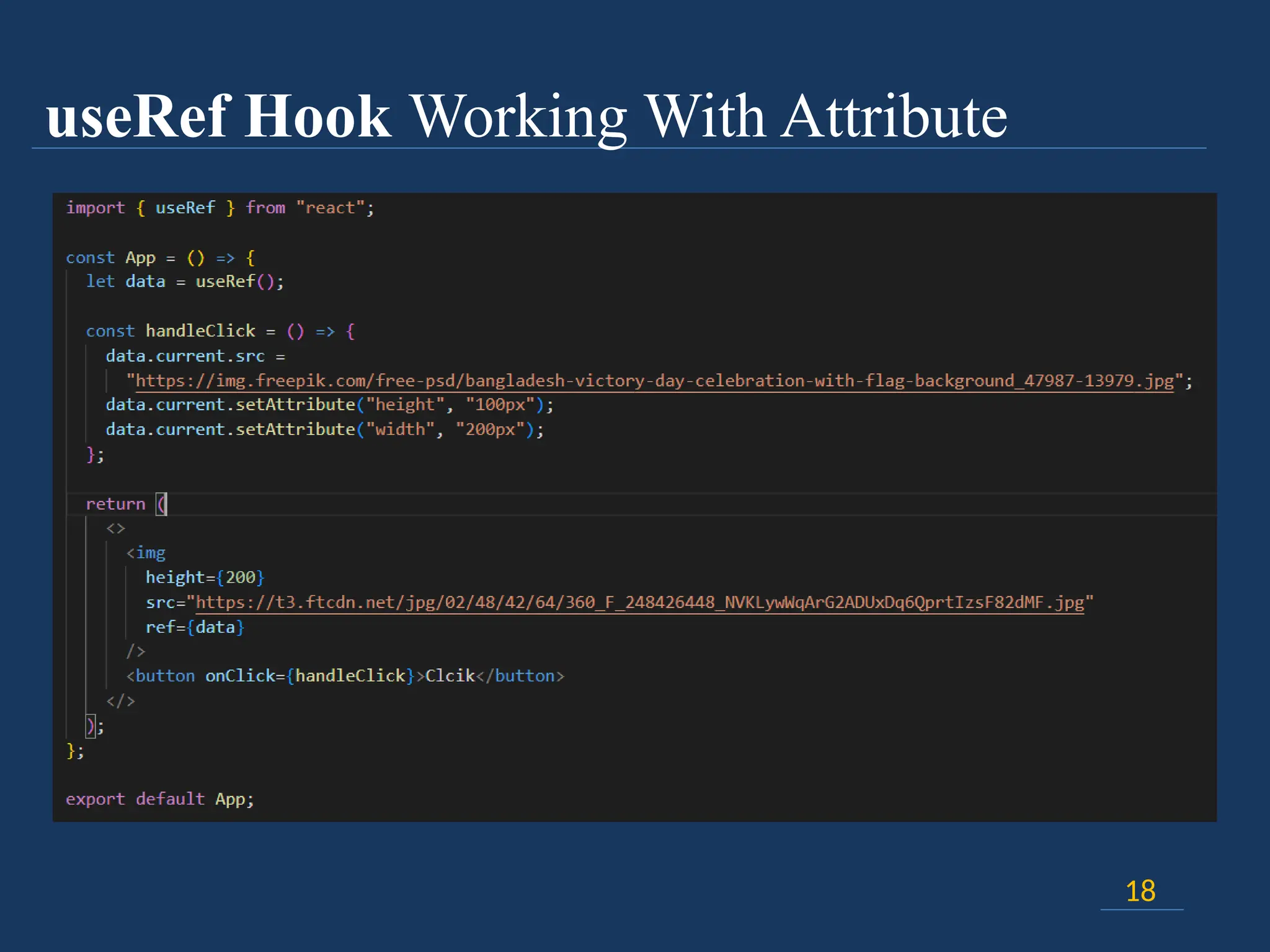Click the ref={data} attribute
Image resolution: width=1270 pixels, height=952 pixels.
click(195, 627)
